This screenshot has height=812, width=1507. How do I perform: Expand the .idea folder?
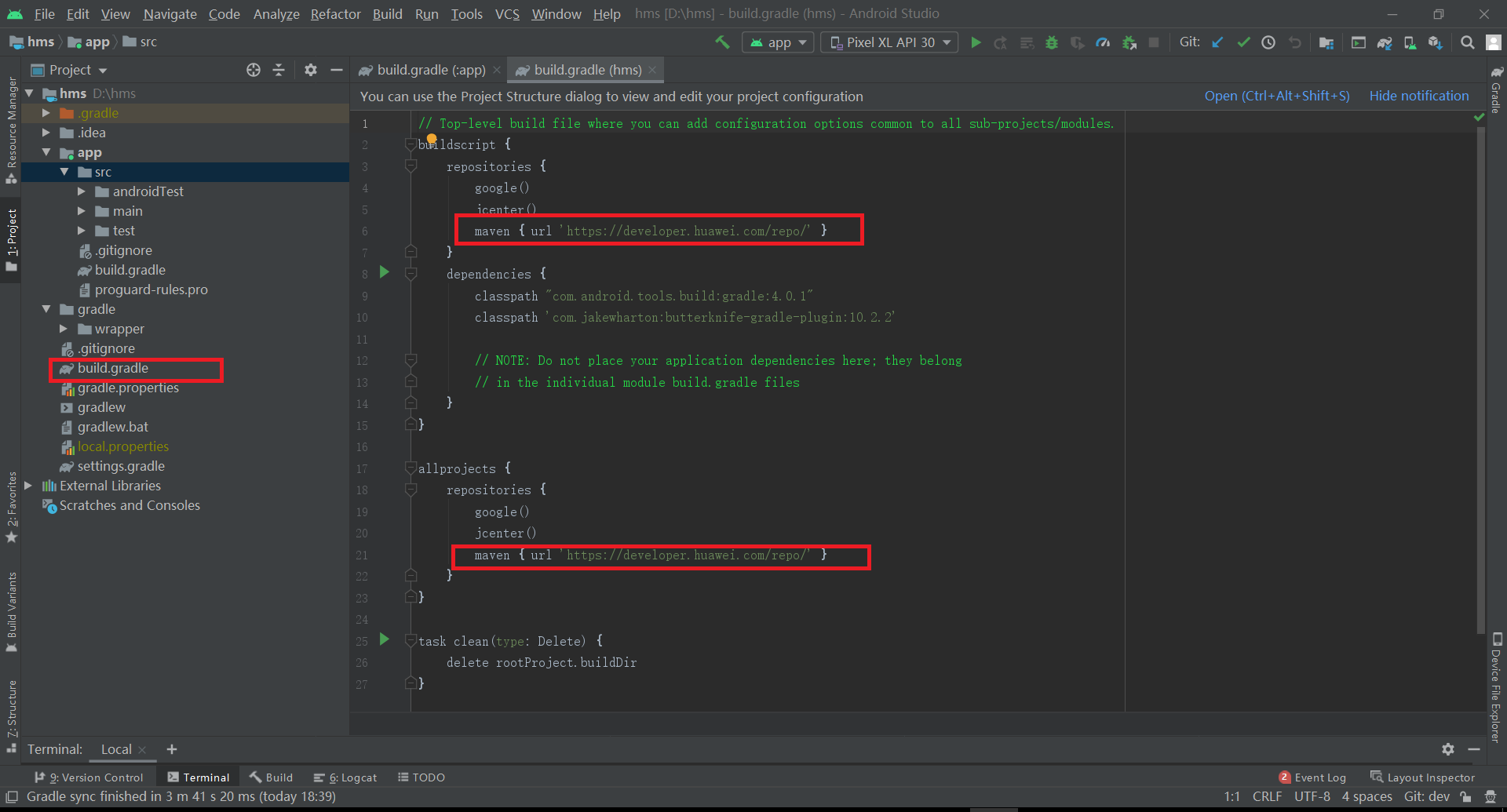[x=46, y=133]
